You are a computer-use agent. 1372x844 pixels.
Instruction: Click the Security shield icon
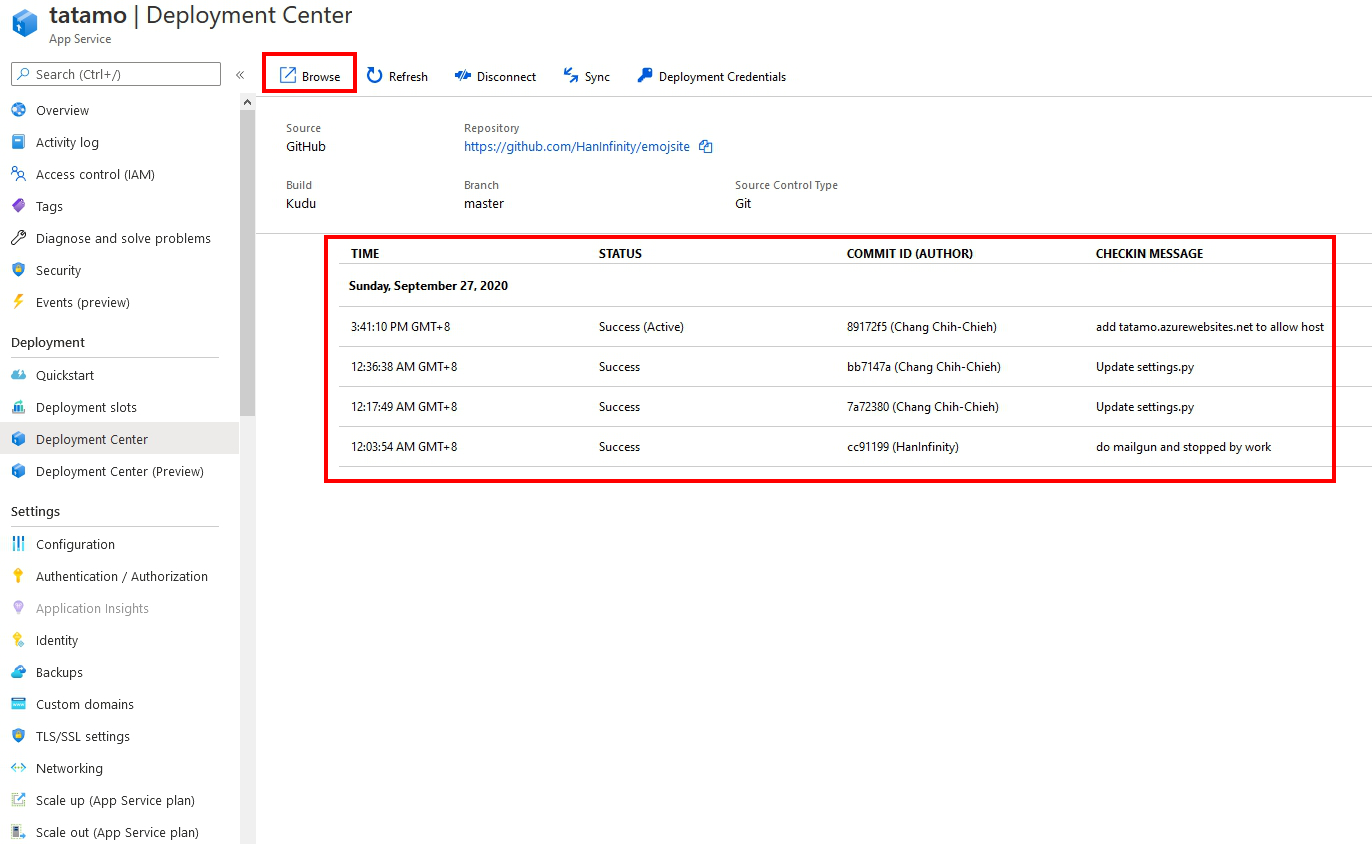[18, 270]
